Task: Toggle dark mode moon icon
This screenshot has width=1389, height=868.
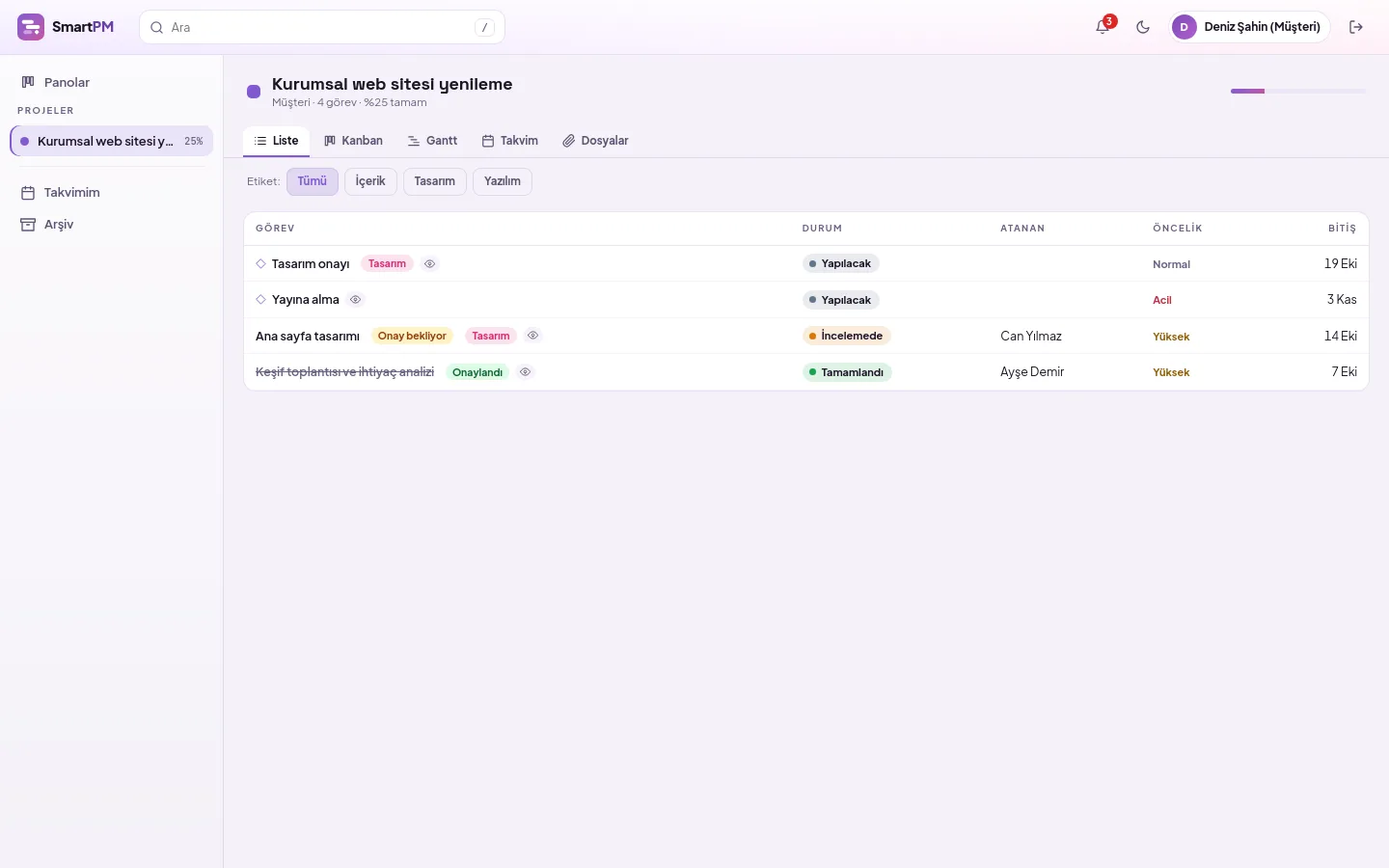Action: click(1143, 27)
